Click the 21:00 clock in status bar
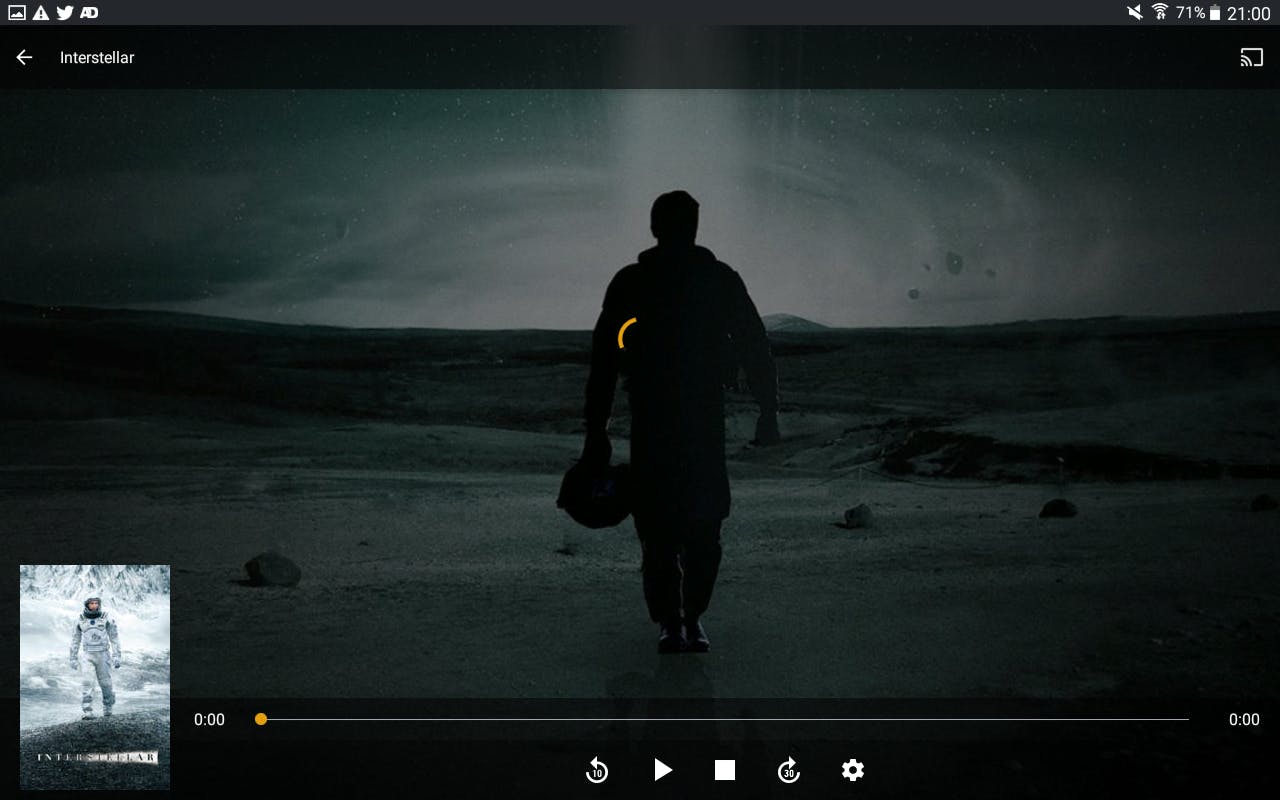The width and height of the screenshot is (1280, 800). pos(1248,13)
